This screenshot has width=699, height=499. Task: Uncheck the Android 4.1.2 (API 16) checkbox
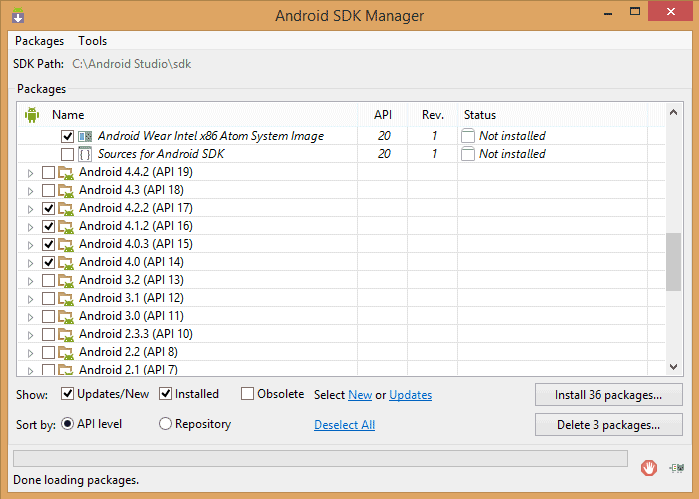(x=48, y=226)
